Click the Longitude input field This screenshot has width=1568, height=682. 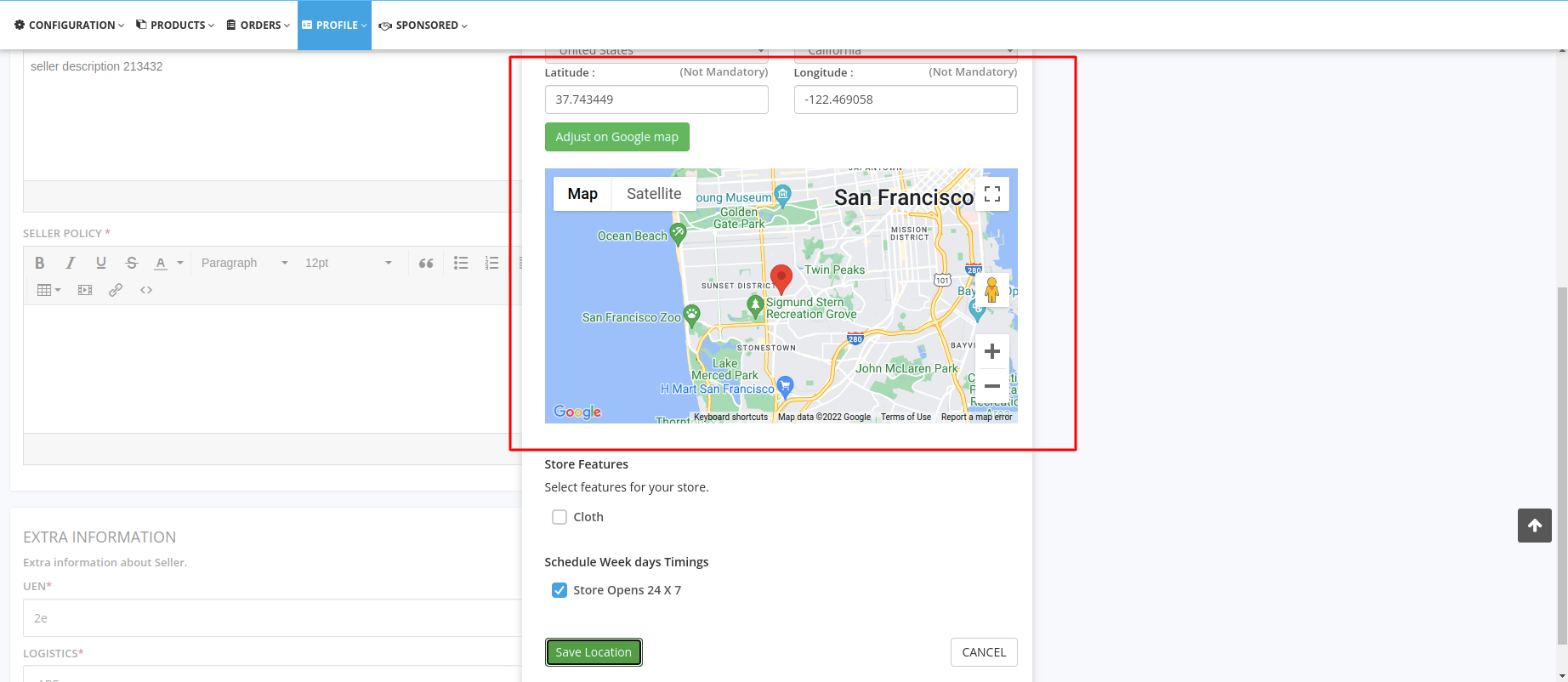(906, 99)
